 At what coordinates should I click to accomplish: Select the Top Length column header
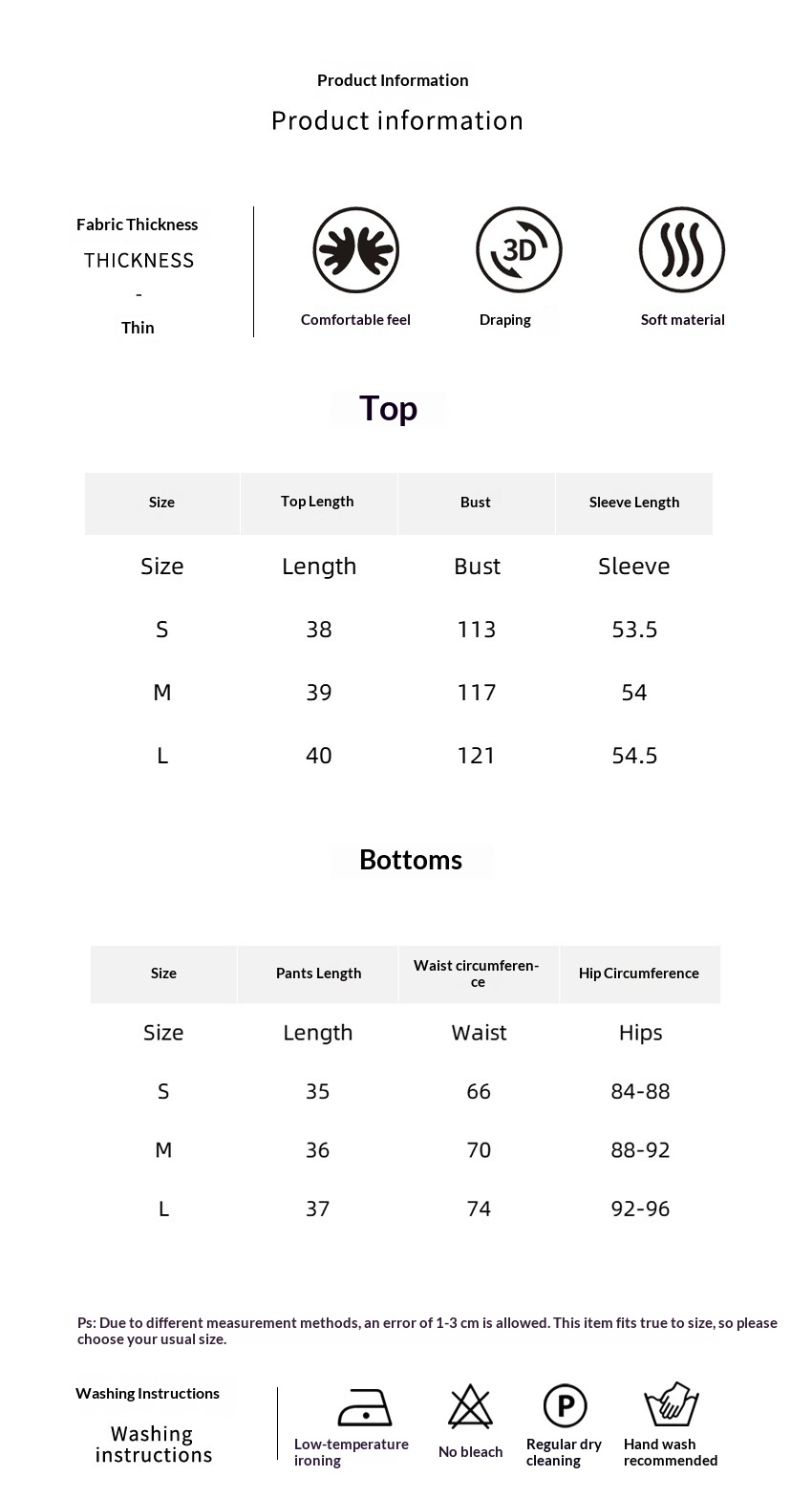point(317,502)
